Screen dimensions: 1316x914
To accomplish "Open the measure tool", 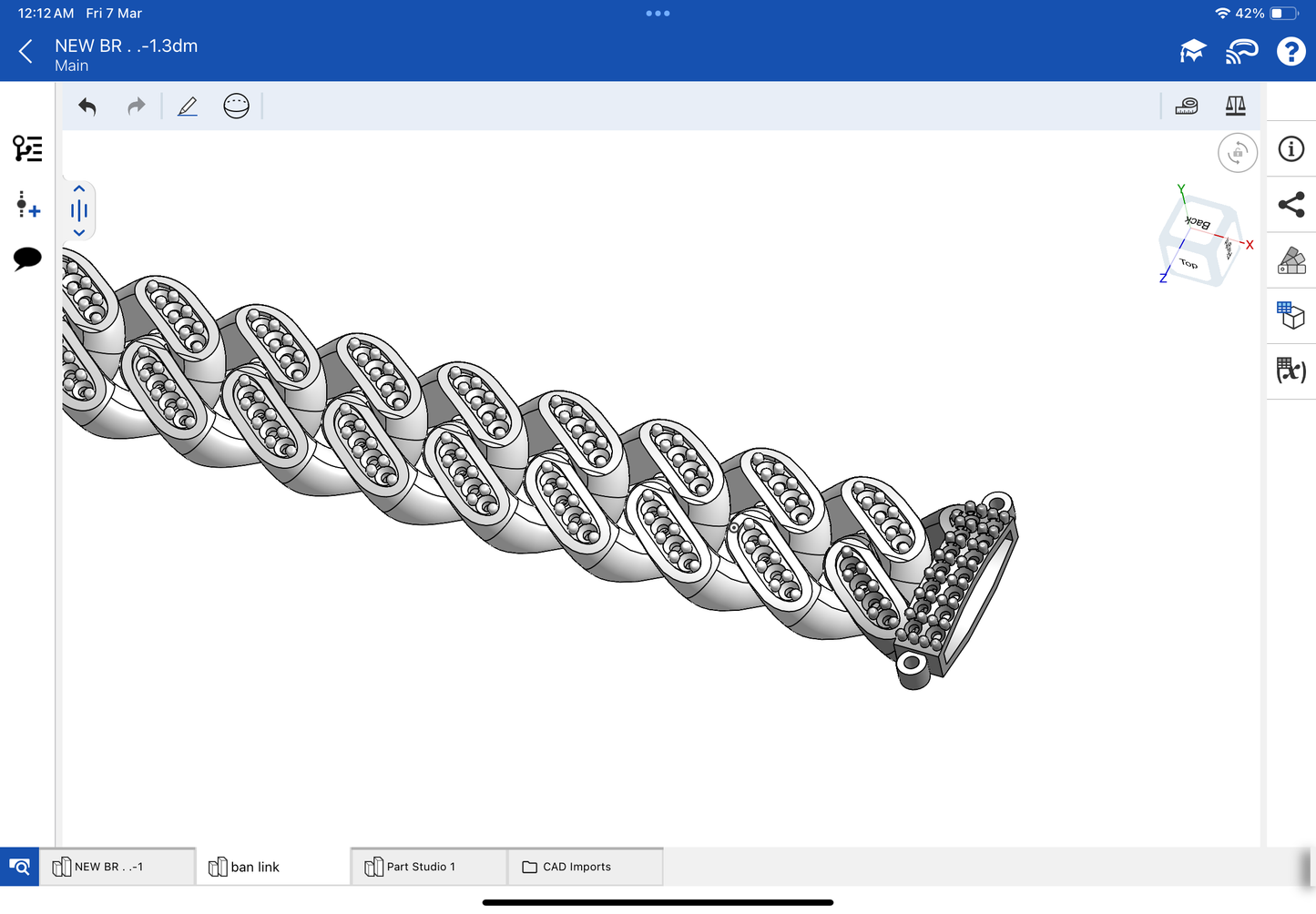I will pyautogui.click(x=1186, y=107).
